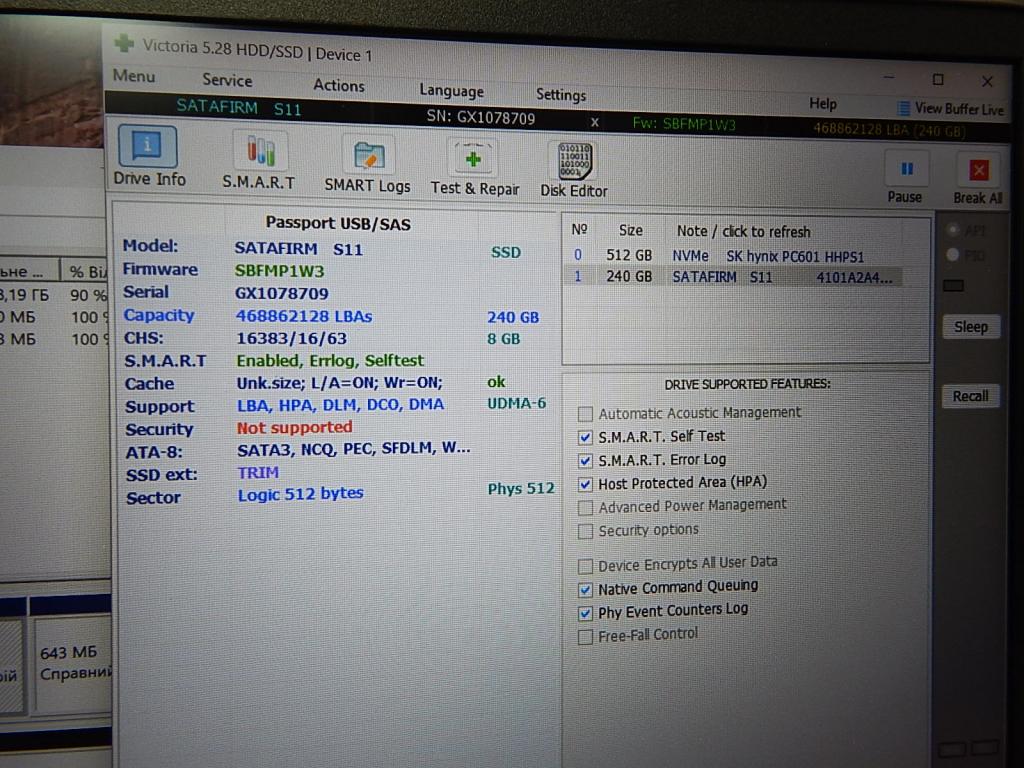This screenshot has width=1024, height=768.
Task: Click the Pause icon button
Action: coord(906,169)
